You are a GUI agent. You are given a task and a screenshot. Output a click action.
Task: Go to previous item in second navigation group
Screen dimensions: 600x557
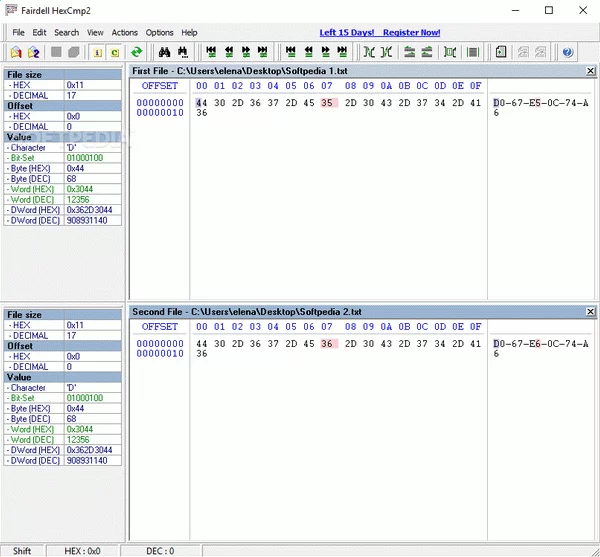pos(308,52)
